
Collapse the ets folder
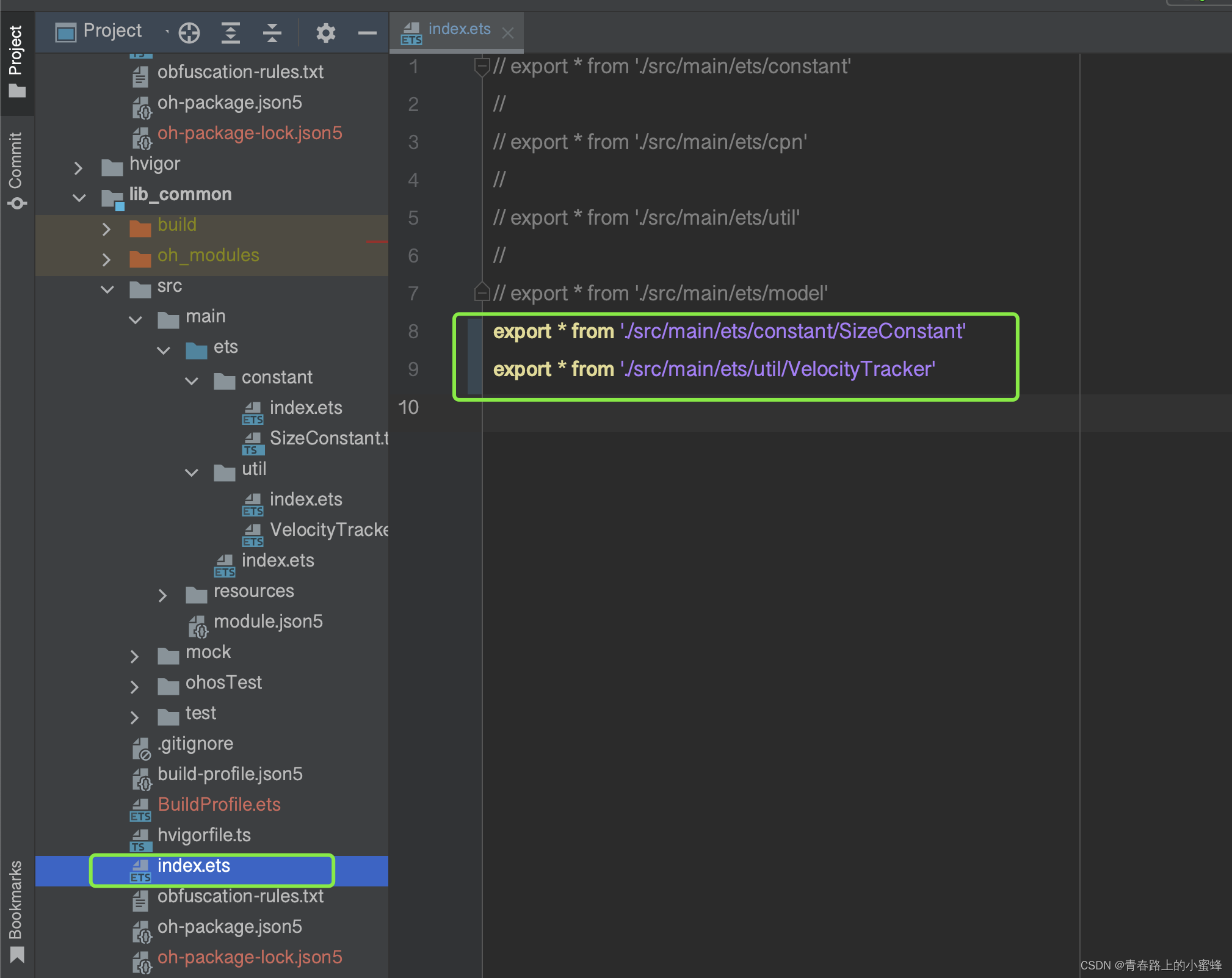point(163,350)
